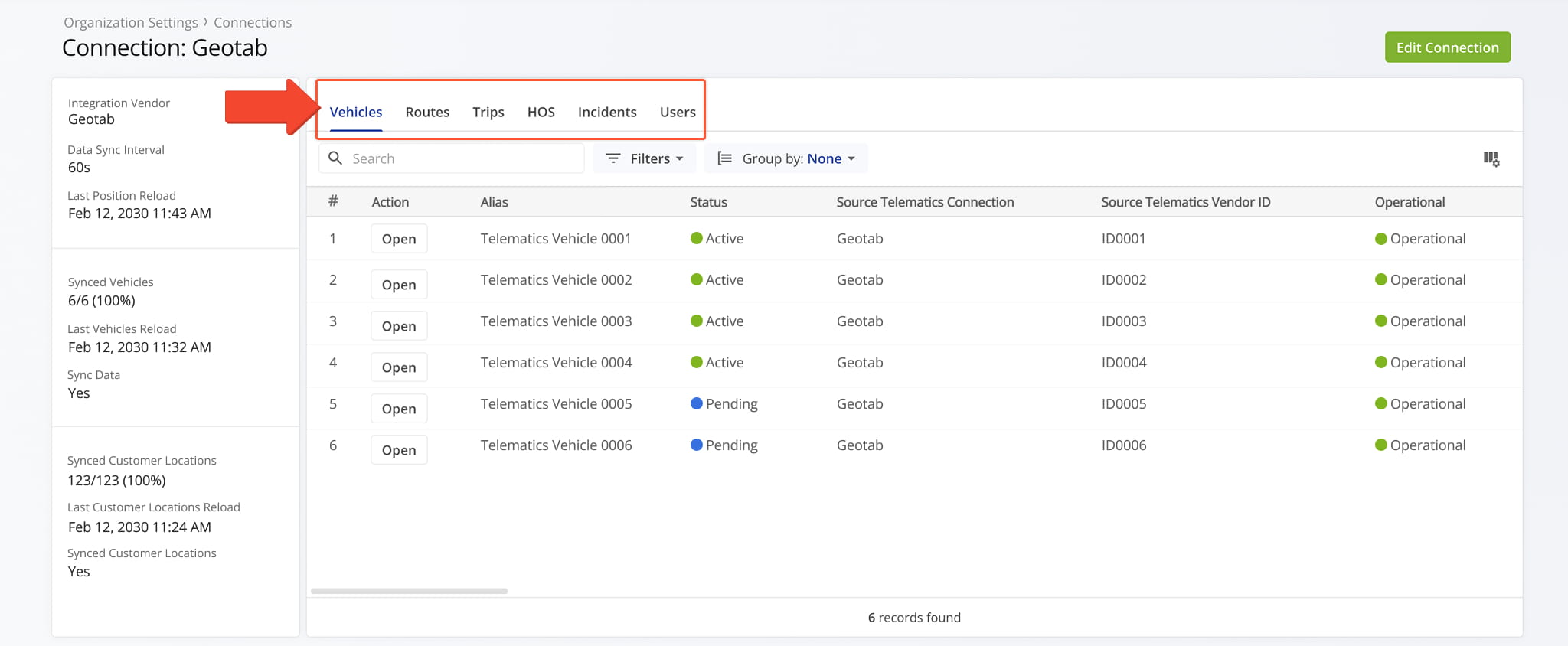The height and width of the screenshot is (646, 1568).
Task: Select alias Telematics Vehicle 0003
Action: [557, 321]
